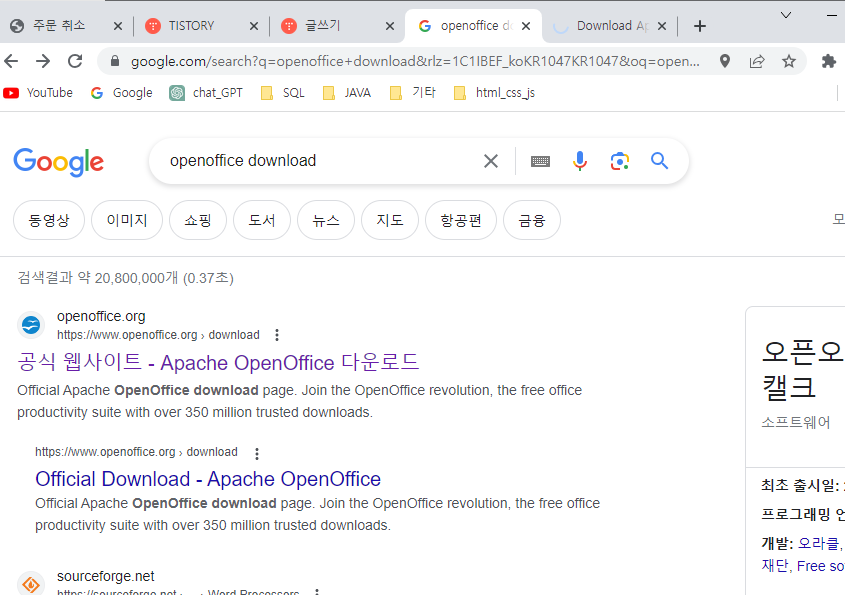The height and width of the screenshot is (595, 845).
Task: Switch to the TISTORY tab
Action: pyautogui.click(x=191, y=26)
